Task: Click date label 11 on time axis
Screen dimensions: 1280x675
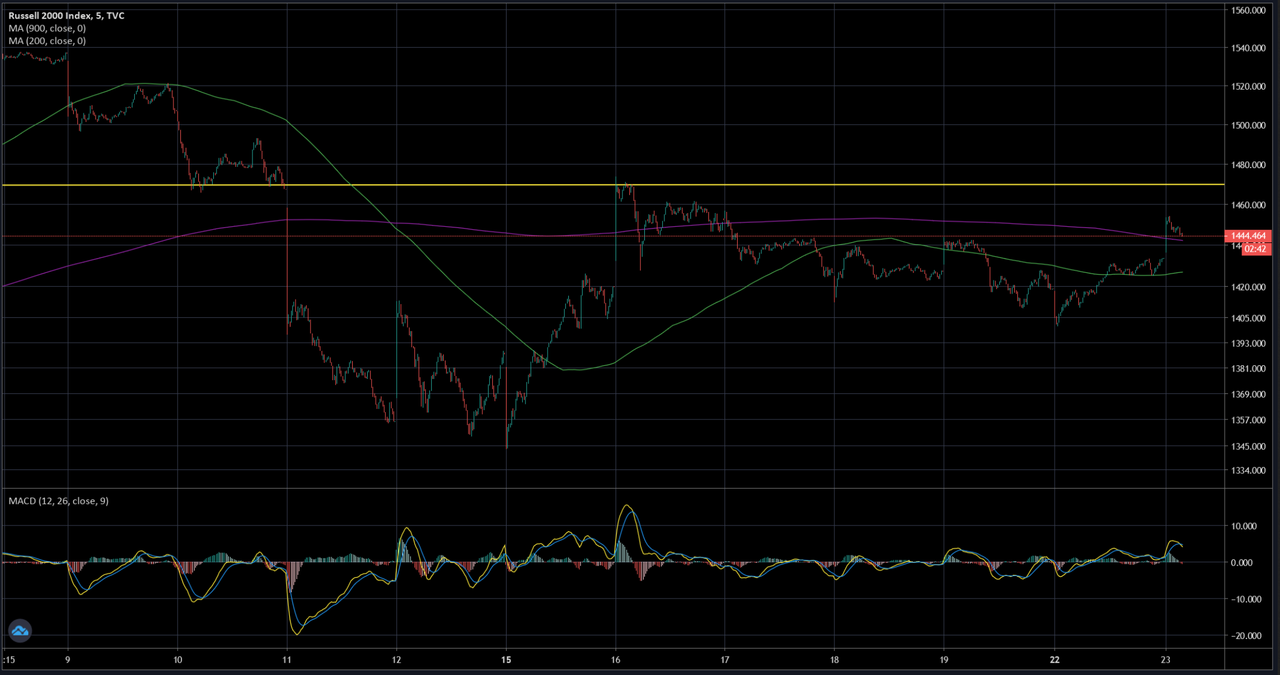Action: click(287, 660)
